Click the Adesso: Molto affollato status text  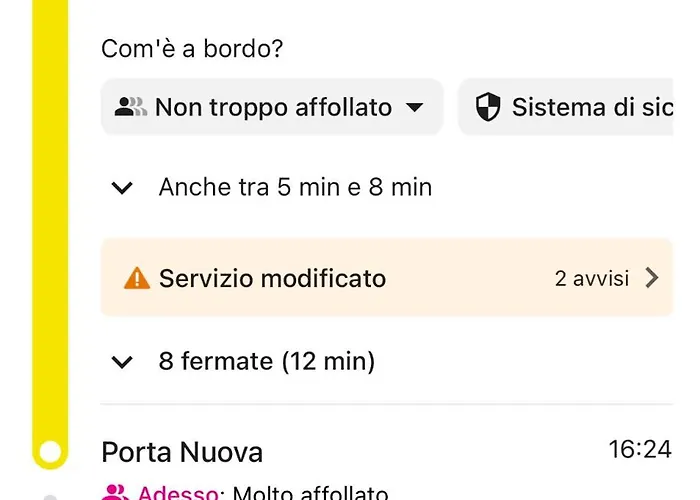pos(263,493)
